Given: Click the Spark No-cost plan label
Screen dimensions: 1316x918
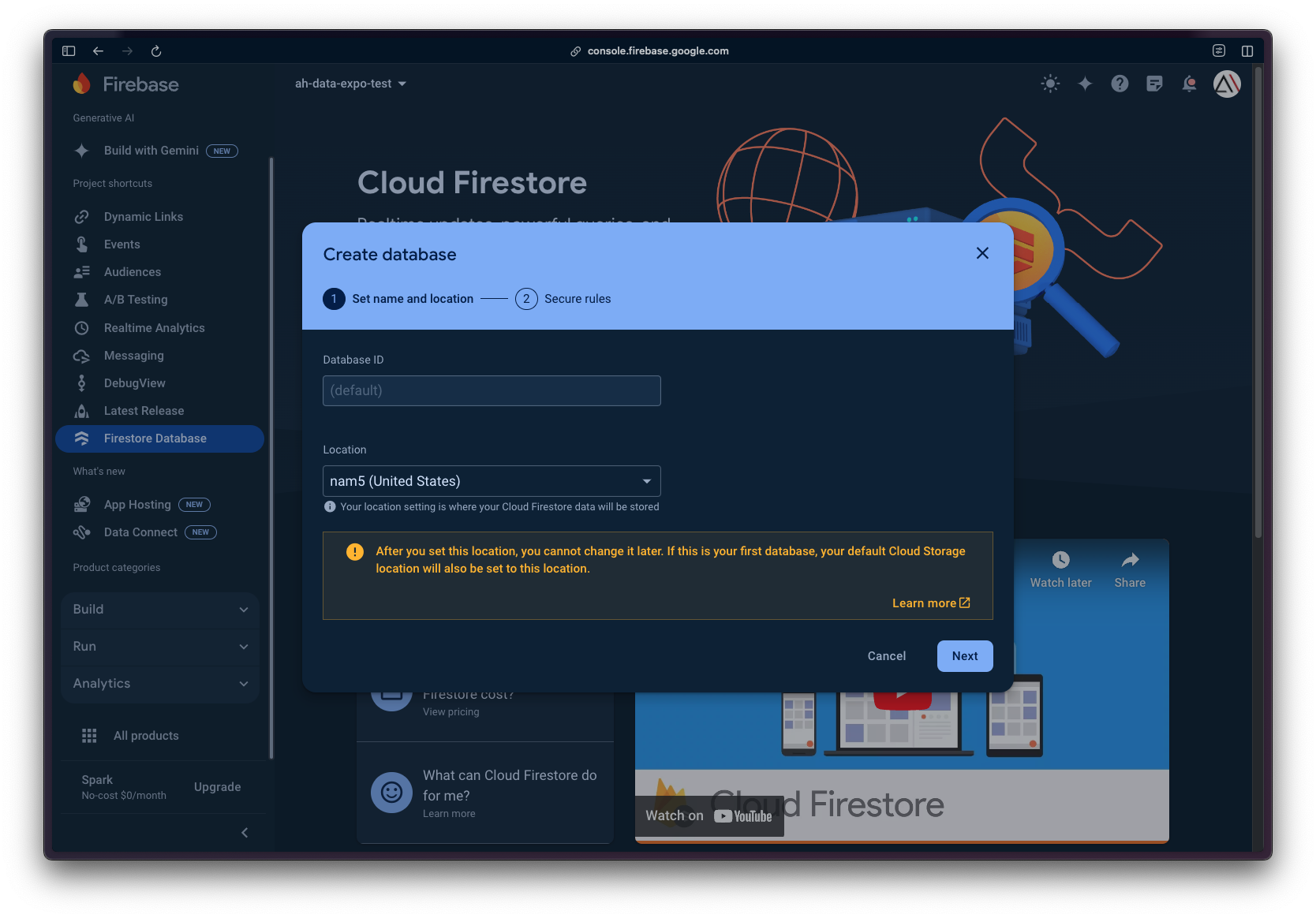Looking at the screenshot, I should click(124, 787).
